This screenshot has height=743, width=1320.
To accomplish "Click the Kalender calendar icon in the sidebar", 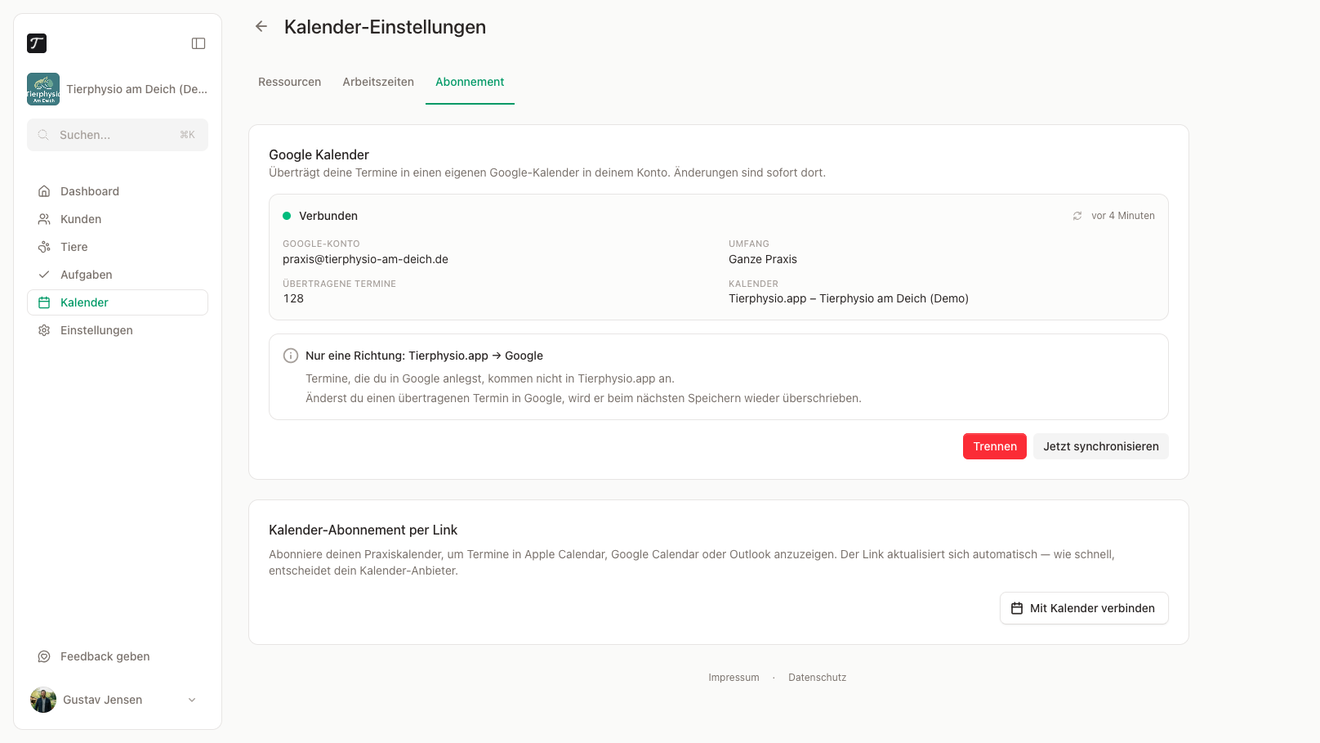I will (x=44, y=303).
